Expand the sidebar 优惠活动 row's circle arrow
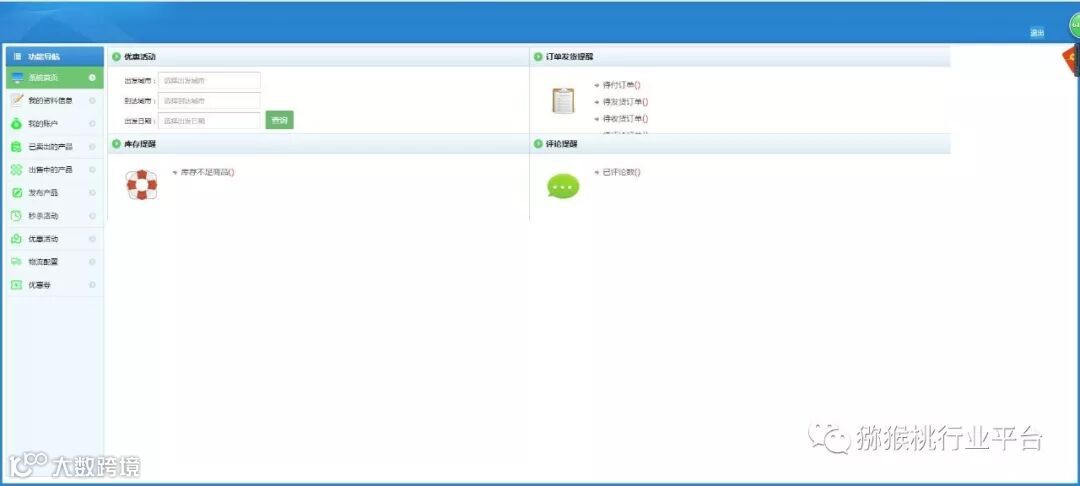This screenshot has width=1080, height=486. [x=92, y=239]
